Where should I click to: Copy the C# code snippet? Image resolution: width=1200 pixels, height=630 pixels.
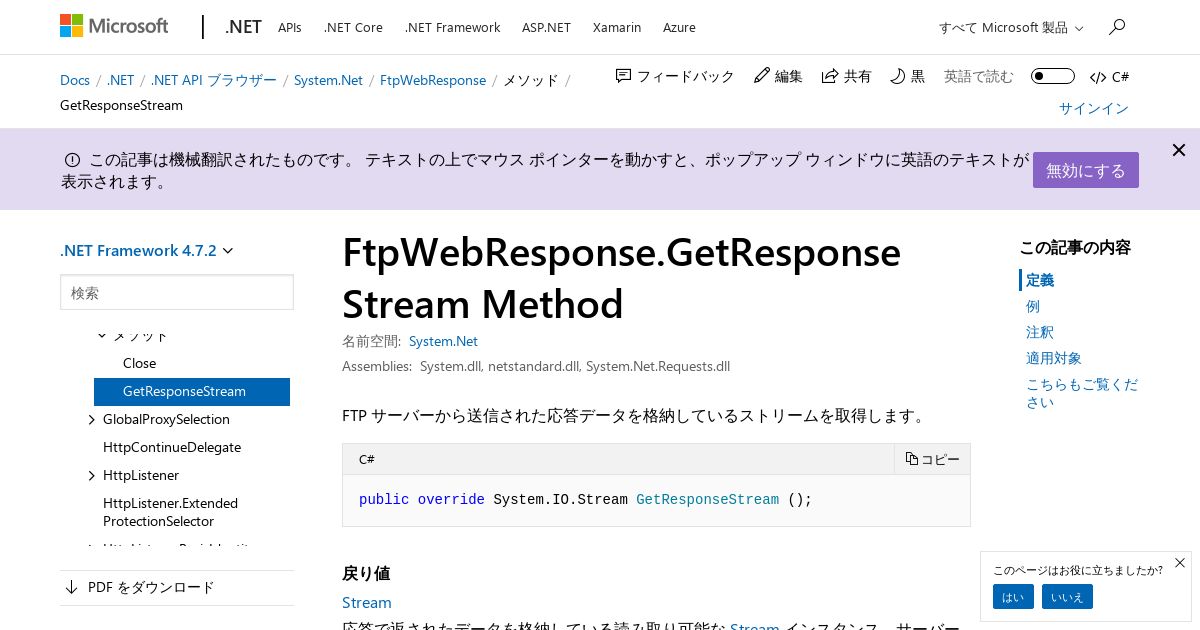pos(932,459)
